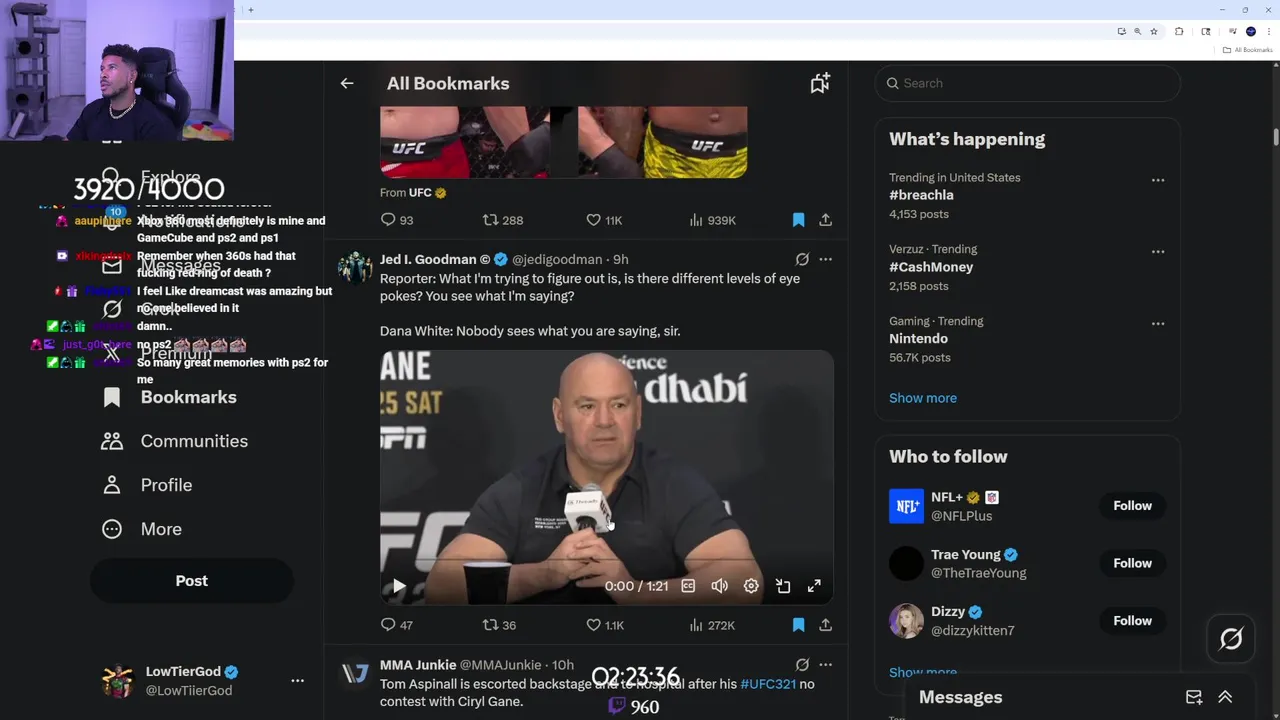The height and width of the screenshot is (720, 1280).
Task: Open the bookmark folders icon in header
Action: pyautogui.click(x=820, y=84)
